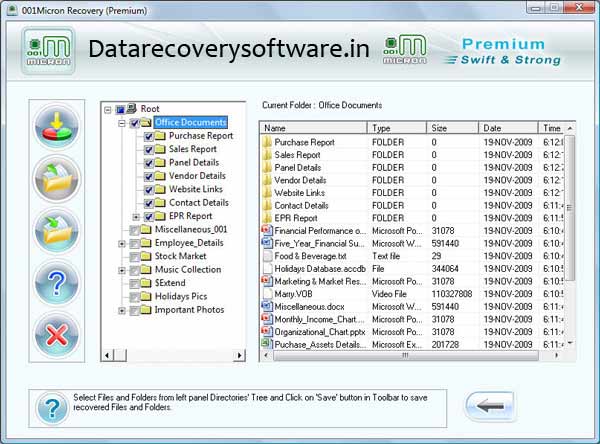Click the Marketing & Market Res file icon
The image size is (600, 444).
tap(267, 281)
